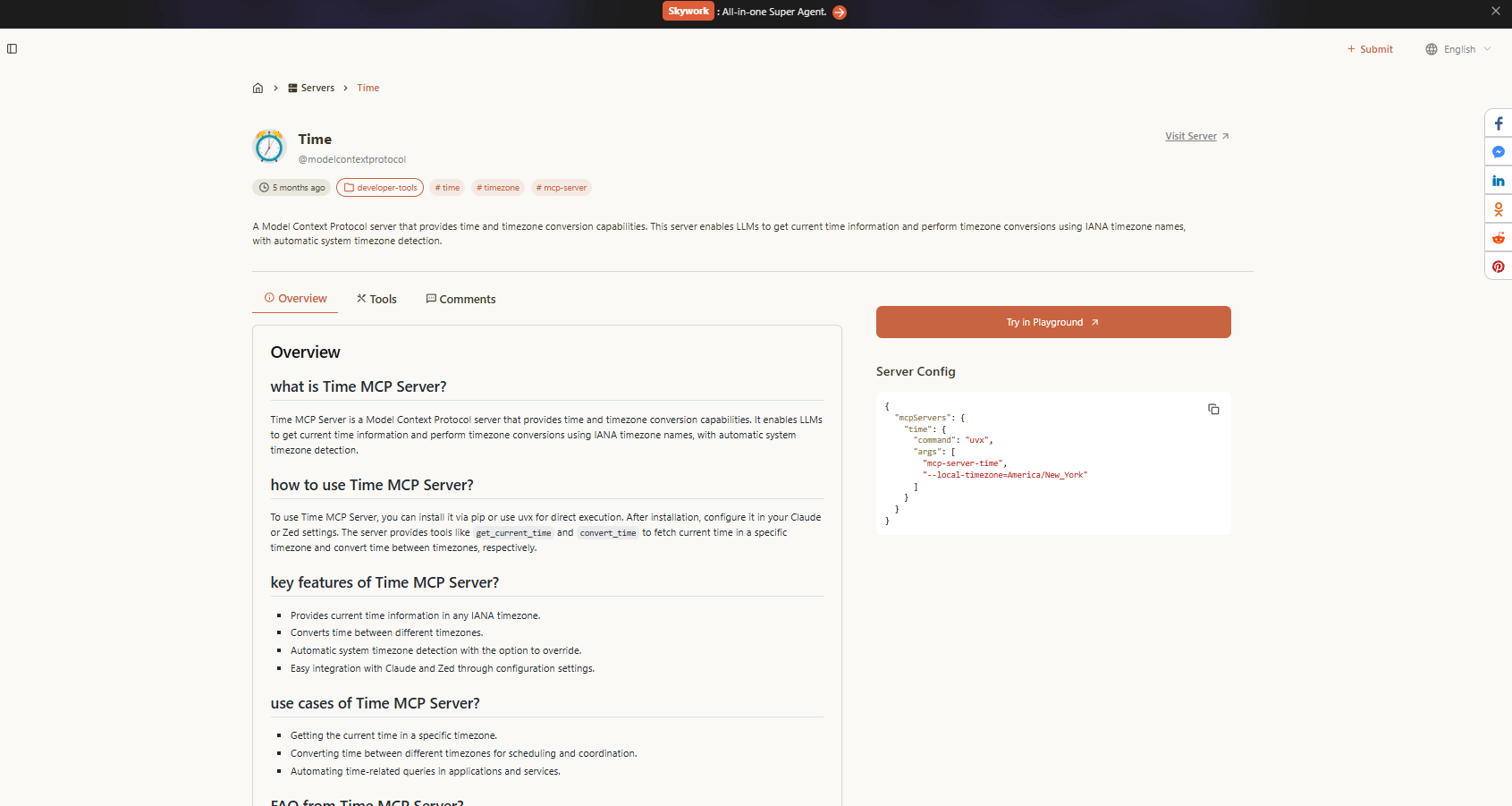Switch to the Comments tab
Screen dimensions: 1512x806
pyautogui.click(x=460, y=299)
